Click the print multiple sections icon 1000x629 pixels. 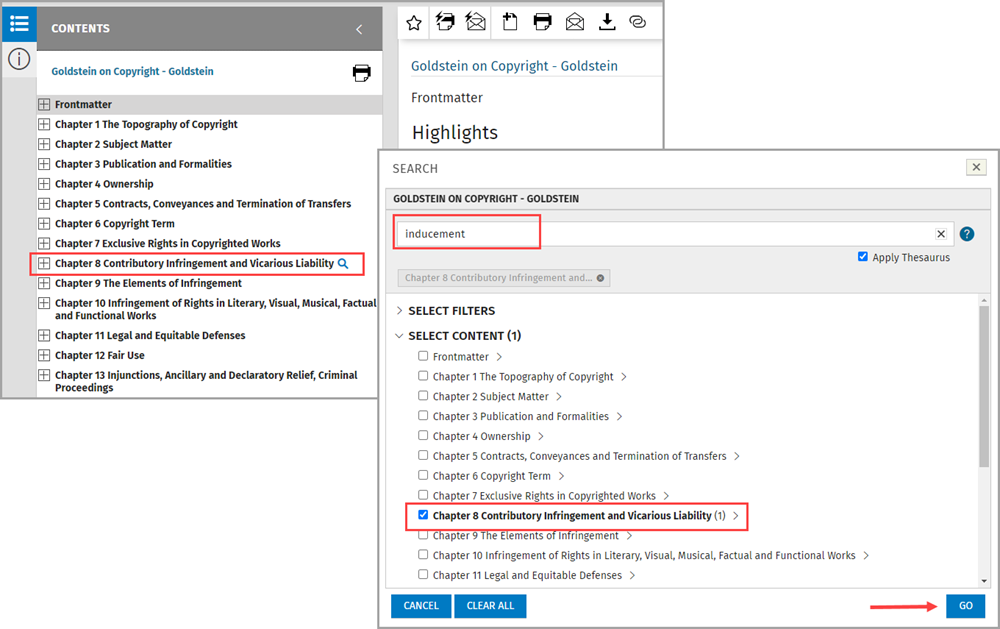(445, 22)
